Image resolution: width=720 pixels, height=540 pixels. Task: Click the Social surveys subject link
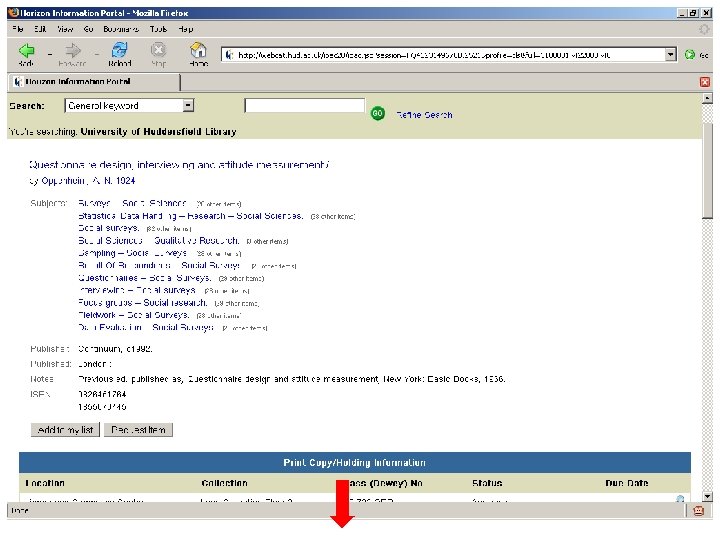109,228
